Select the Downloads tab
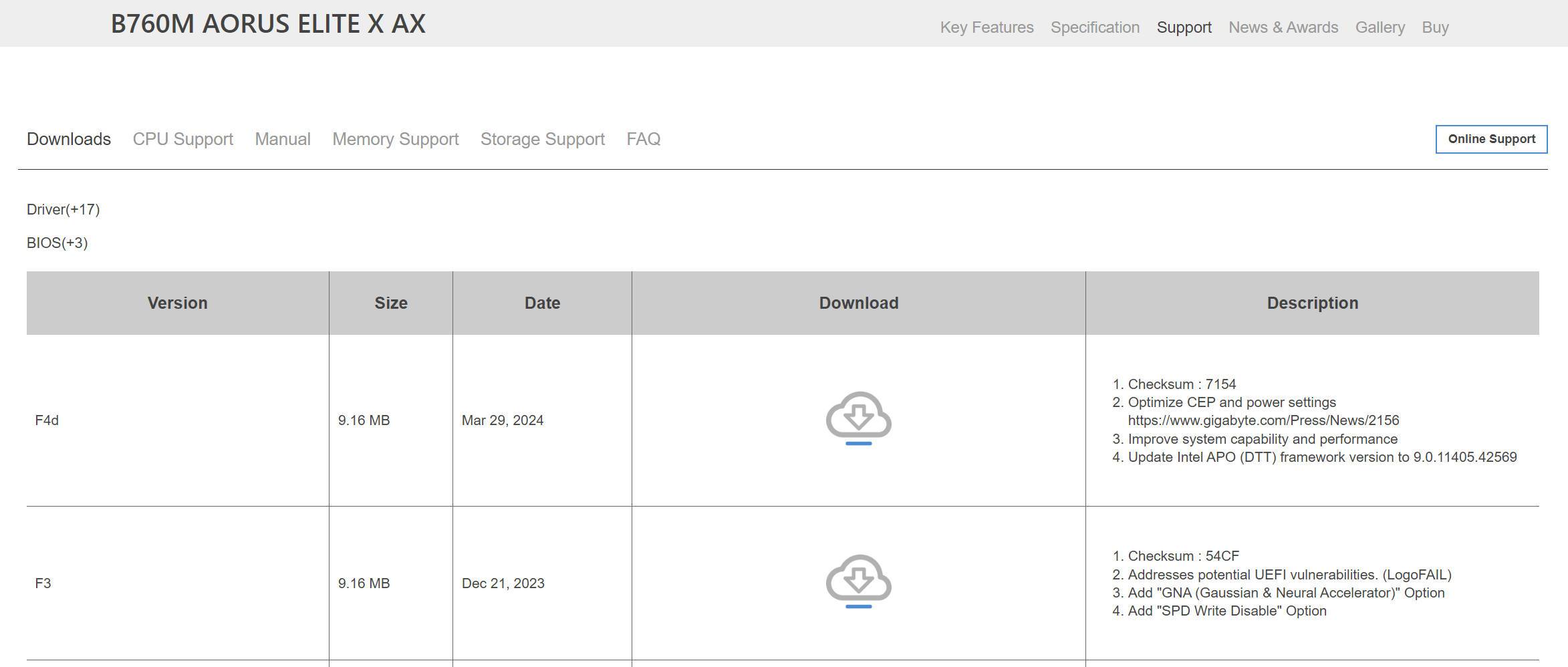This screenshot has height=667, width=1568. point(69,139)
